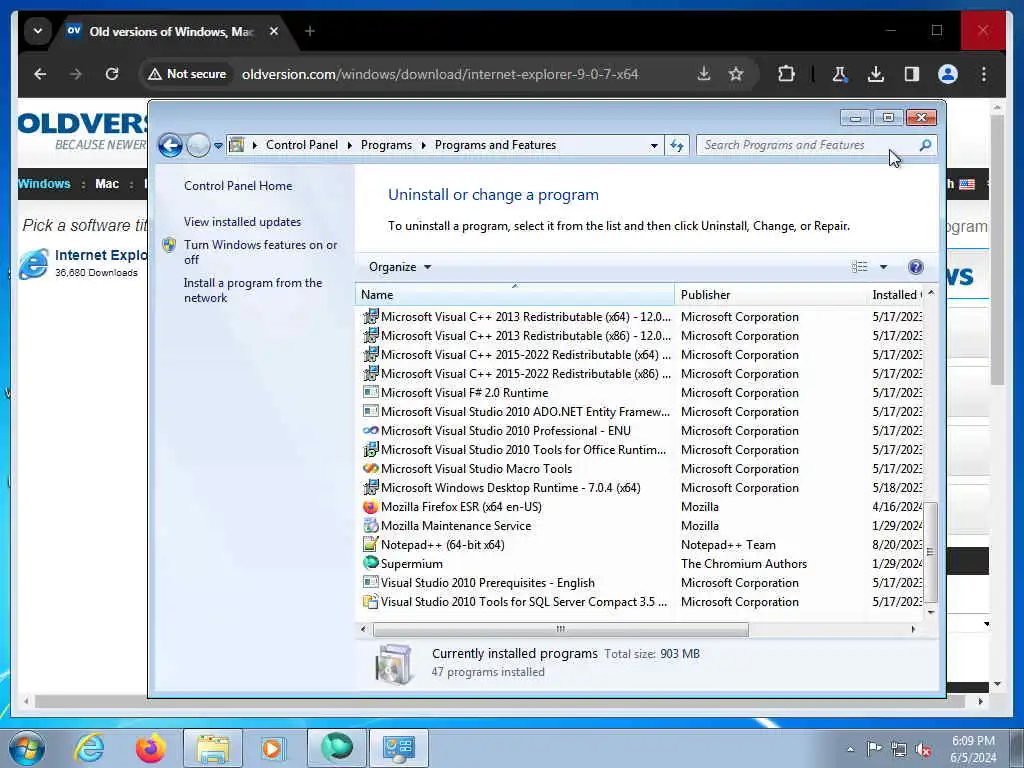The height and width of the screenshot is (768, 1024).
Task: Open Help with the blue question icon
Action: [x=916, y=266]
